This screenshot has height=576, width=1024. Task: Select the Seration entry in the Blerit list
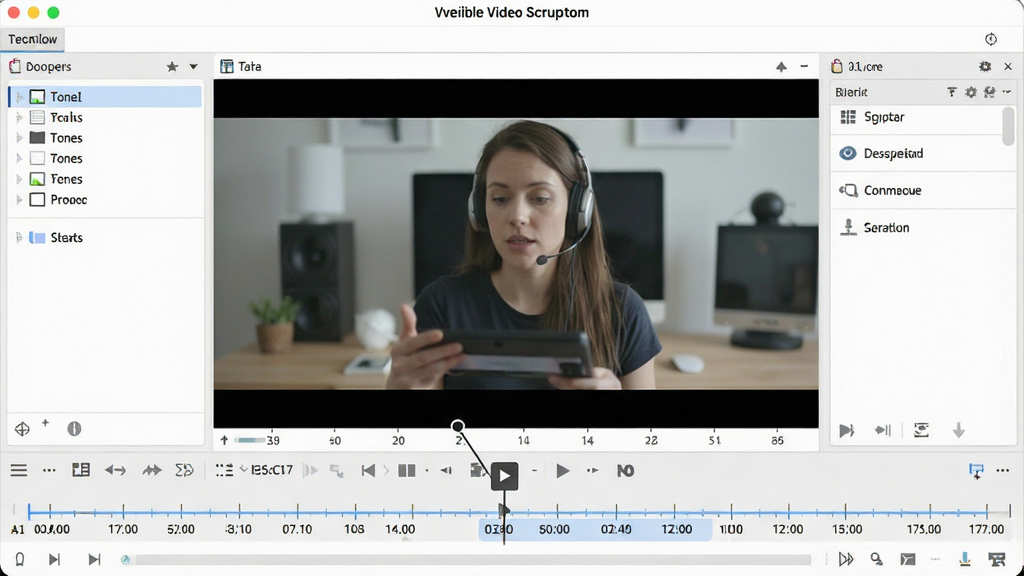click(922, 227)
